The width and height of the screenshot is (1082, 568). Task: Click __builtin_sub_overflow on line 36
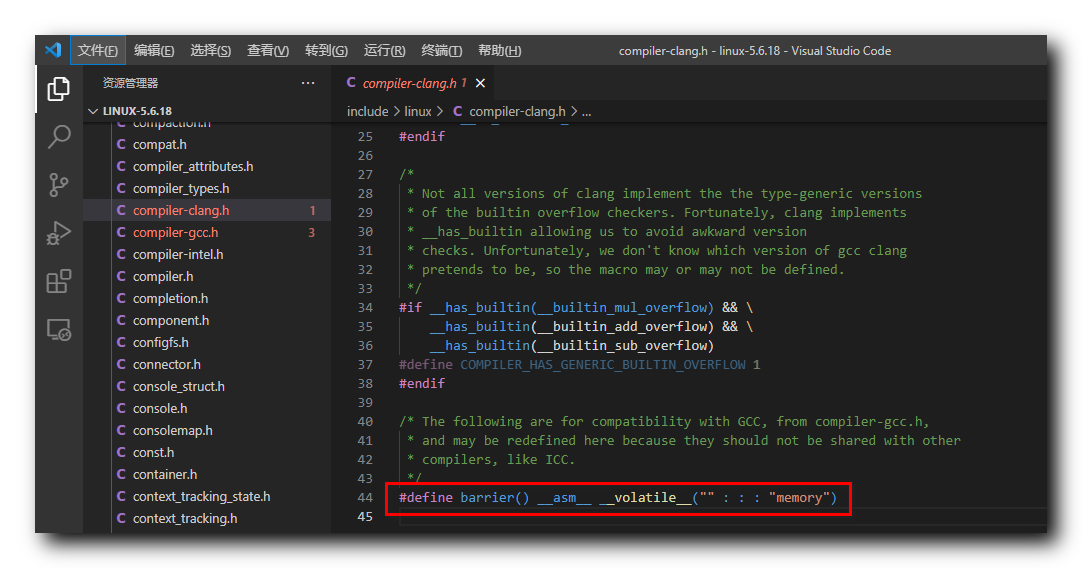click(622, 346)
